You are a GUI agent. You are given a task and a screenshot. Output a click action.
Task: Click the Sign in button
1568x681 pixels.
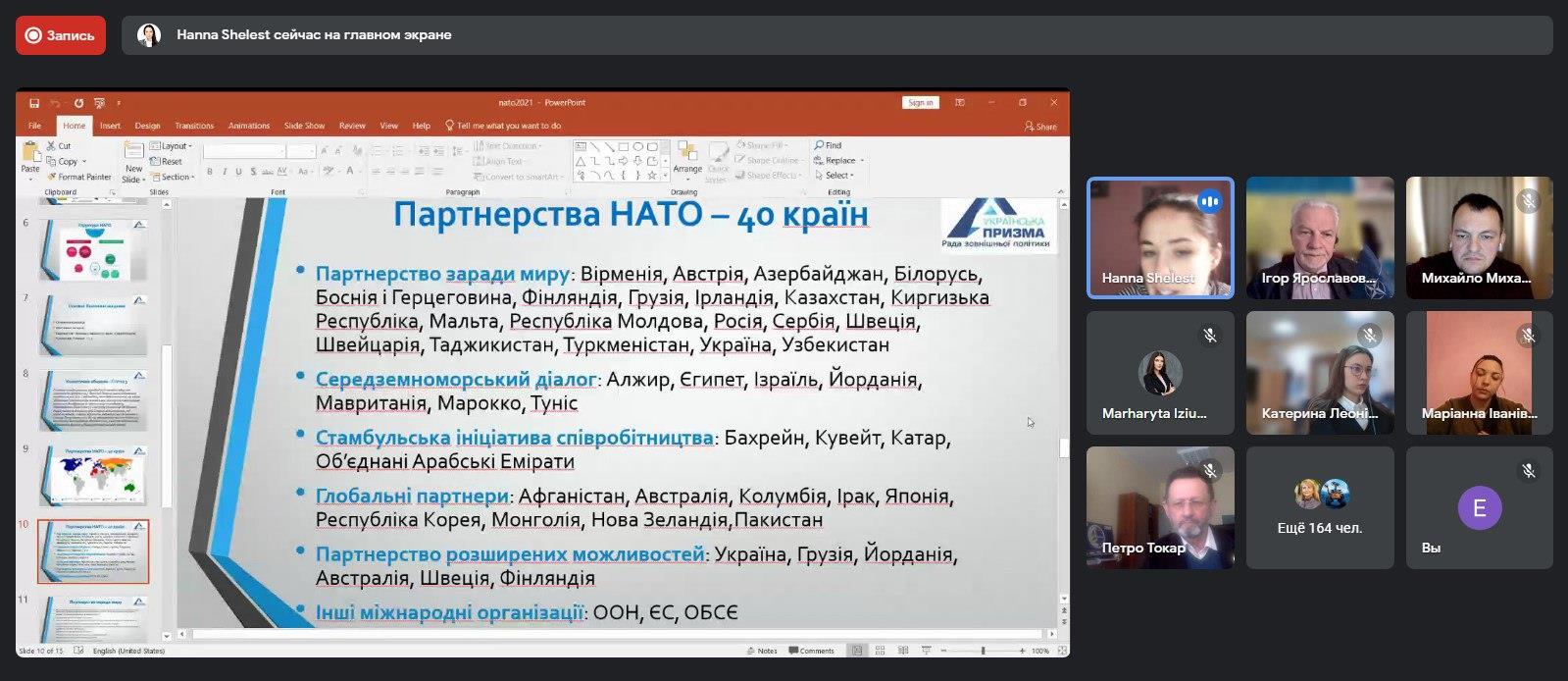(x=921, y=102)
